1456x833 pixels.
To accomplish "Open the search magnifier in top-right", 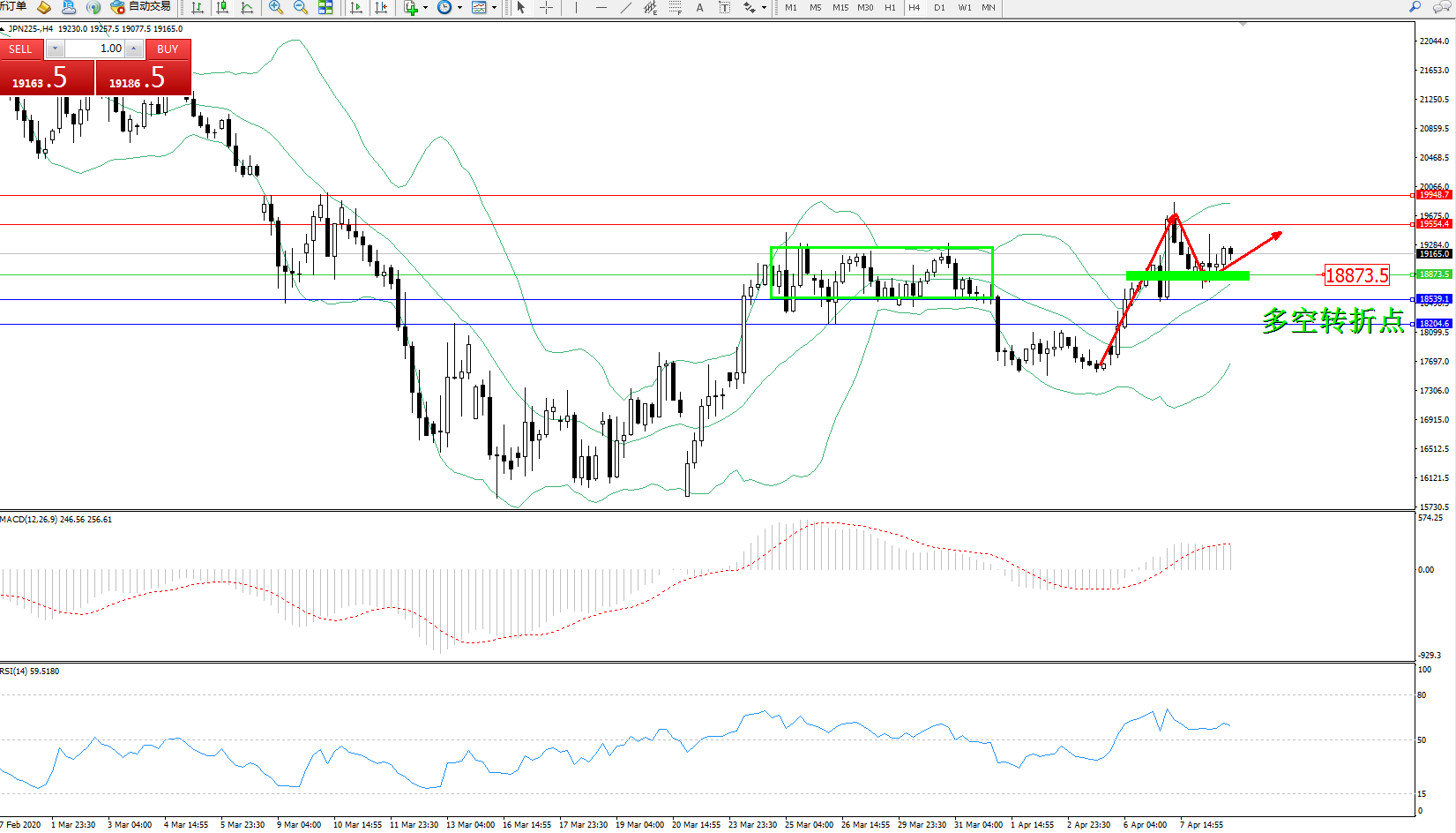I will [x=1415, y=7].
